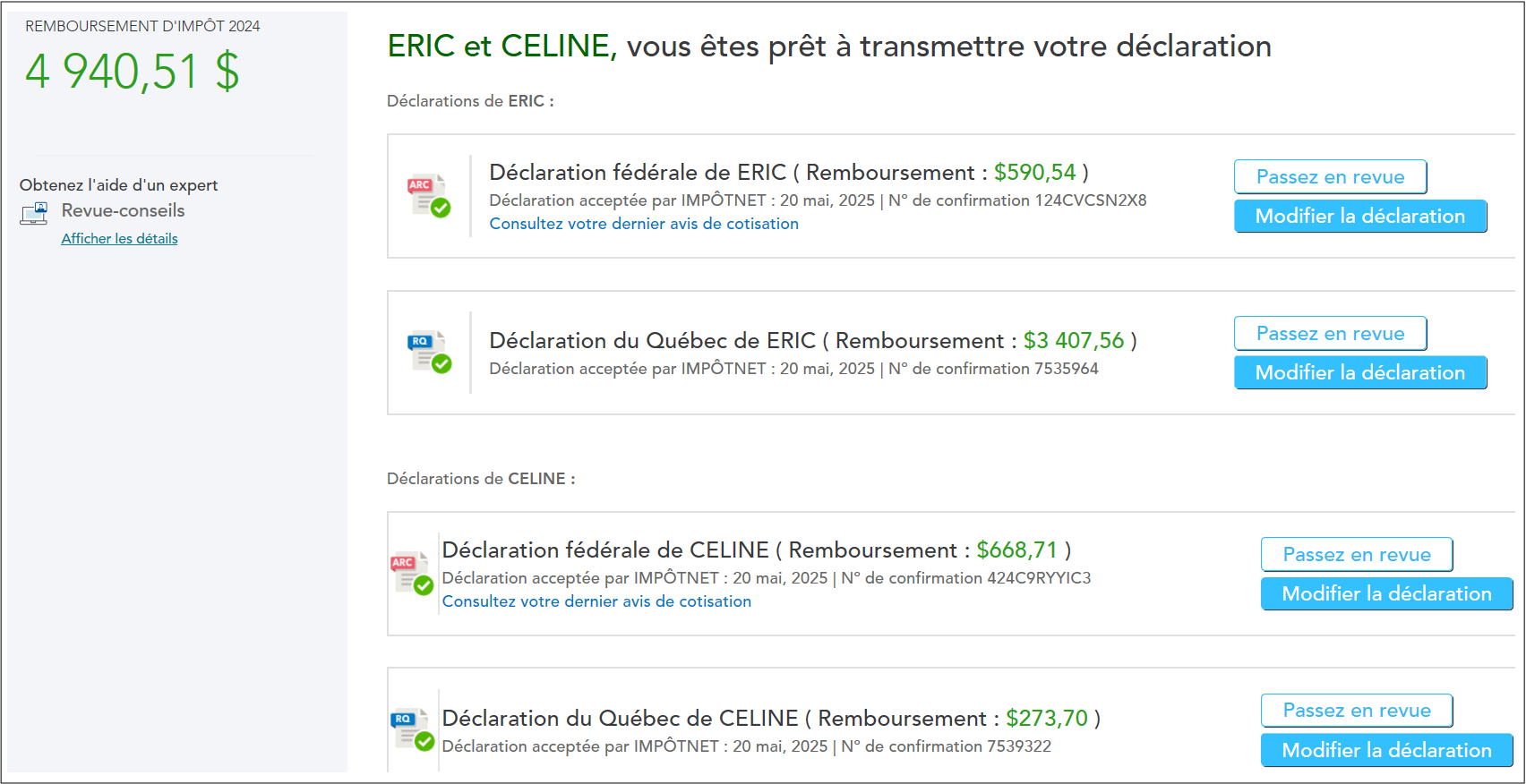Click RQ icon for ERIC's Québec return
The width and height of the screenshot is (1526, 784).
(428, 352)
